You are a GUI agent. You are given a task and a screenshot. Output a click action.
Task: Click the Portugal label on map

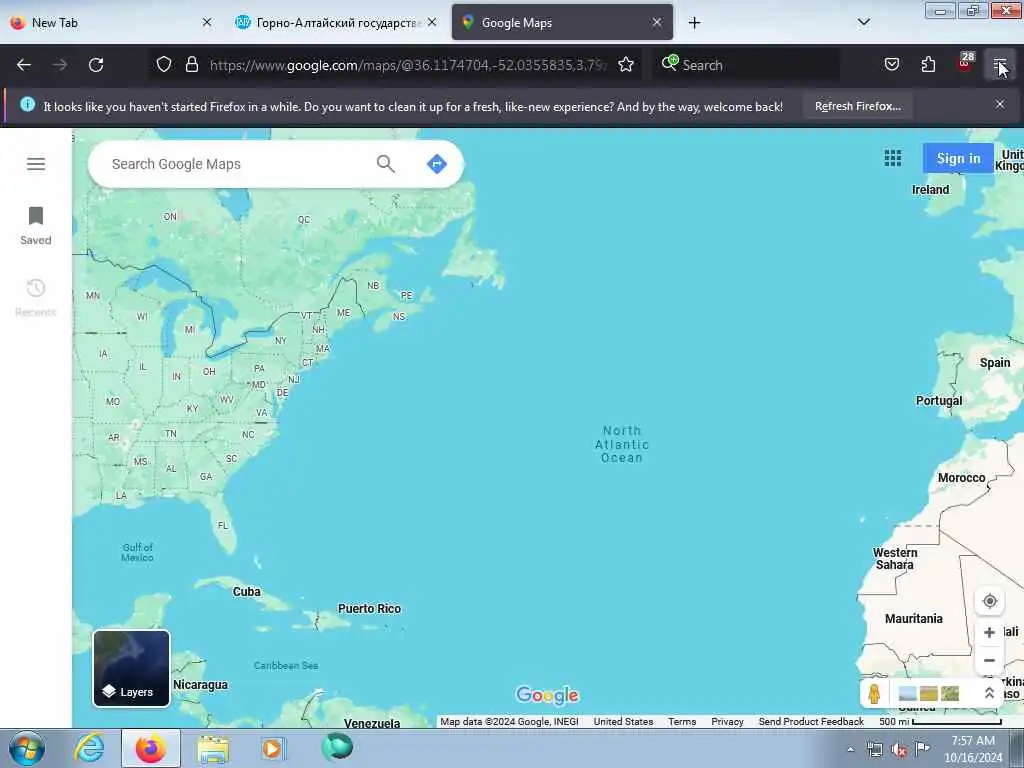[938, 401]
